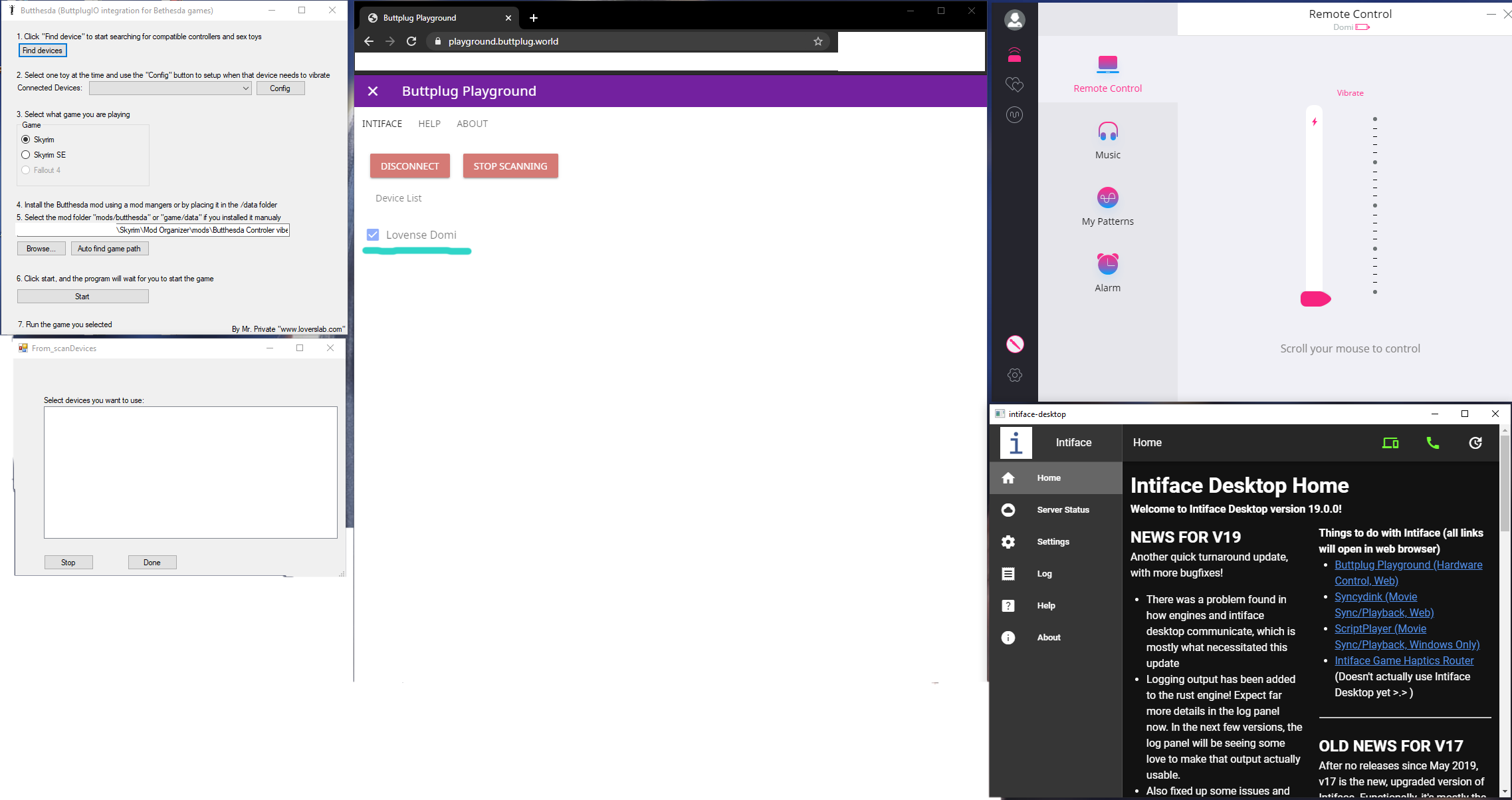Close the Buttplug Playground browser tab
The width and height of the screenshot is (1512, 800).
click(x=508, y=18)
